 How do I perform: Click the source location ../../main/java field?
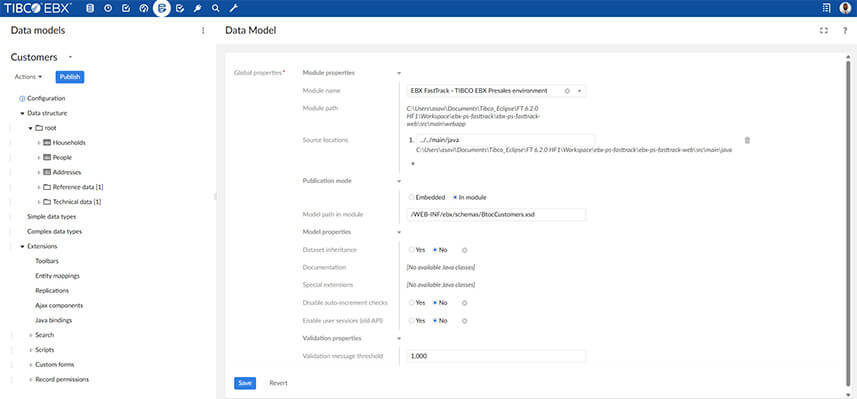click(x=506, y=140)
